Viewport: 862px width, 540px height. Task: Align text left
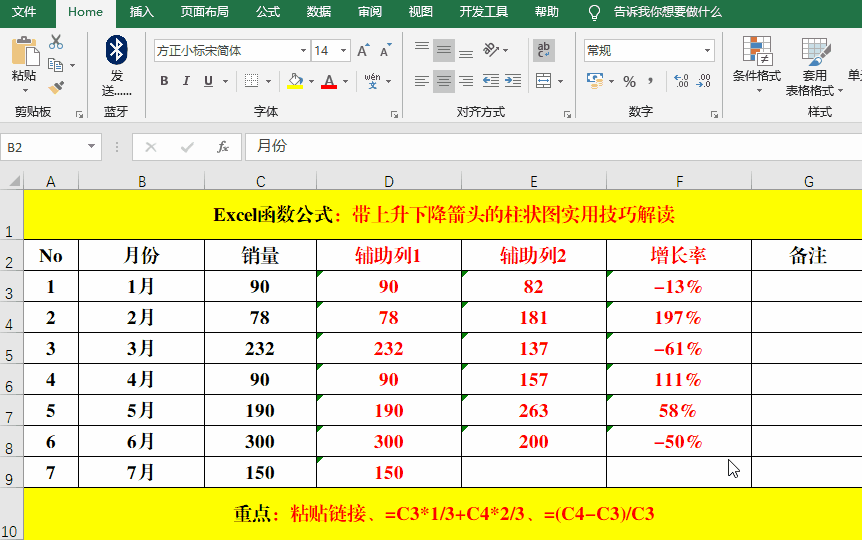(x=422, y=81)
